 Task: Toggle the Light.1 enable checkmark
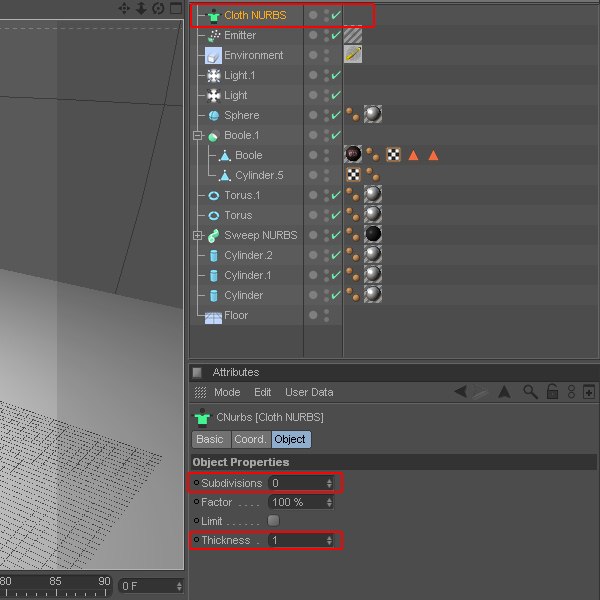(x=336, y=75)
